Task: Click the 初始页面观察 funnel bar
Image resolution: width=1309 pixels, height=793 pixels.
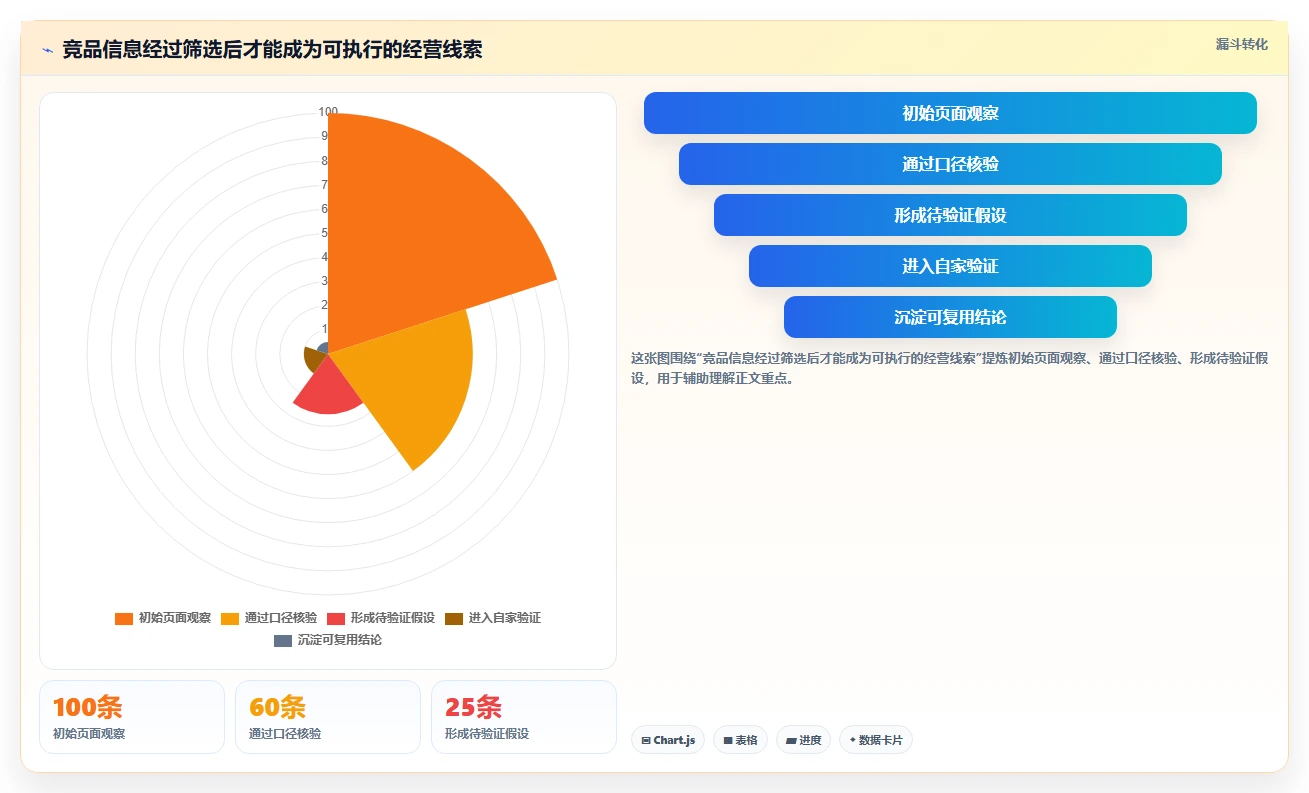Action: [x=950, y=113]
